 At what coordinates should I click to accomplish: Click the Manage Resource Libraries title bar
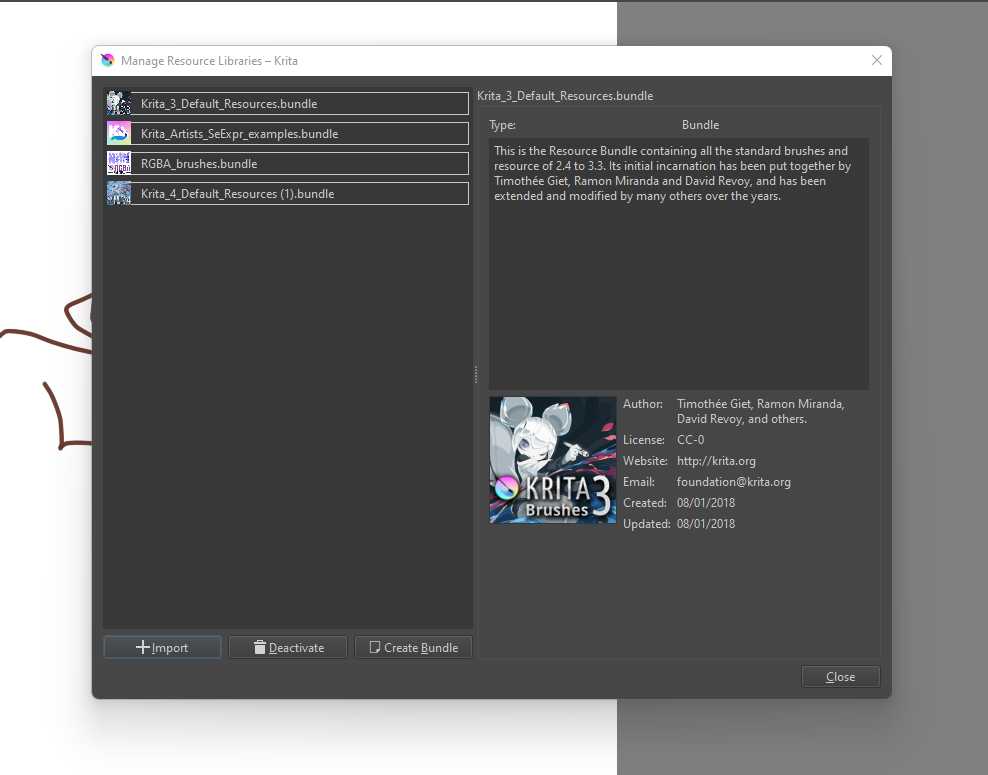pyautogui.click(x=500, y=61)
